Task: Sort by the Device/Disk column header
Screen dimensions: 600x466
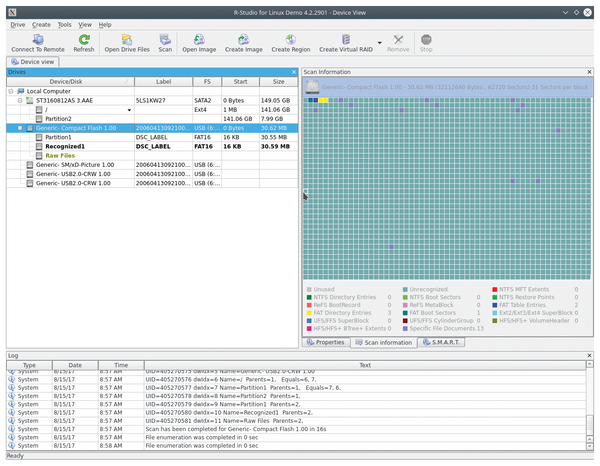Action: click(70, 82)
